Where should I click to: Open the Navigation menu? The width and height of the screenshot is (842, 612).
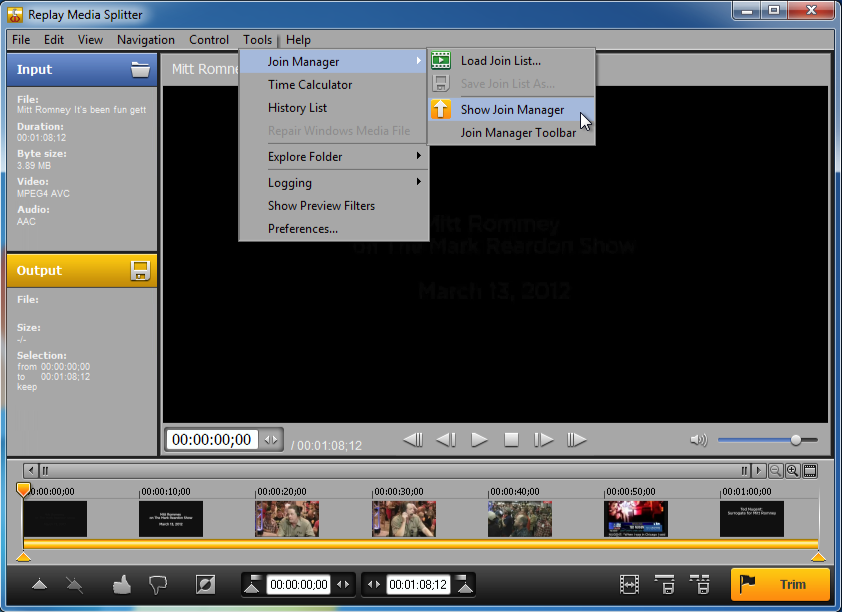point(146,40)
